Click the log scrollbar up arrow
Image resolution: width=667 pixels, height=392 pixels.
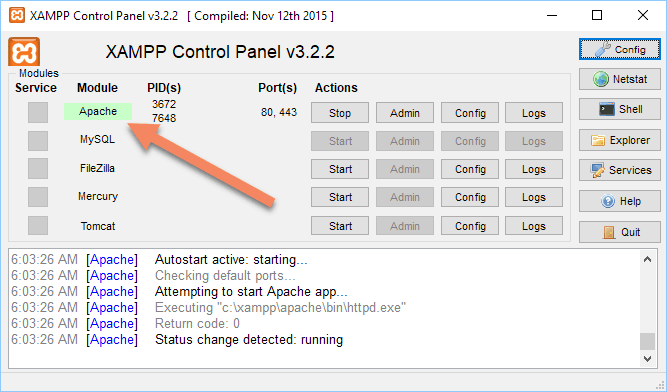[x=647, y=259]
